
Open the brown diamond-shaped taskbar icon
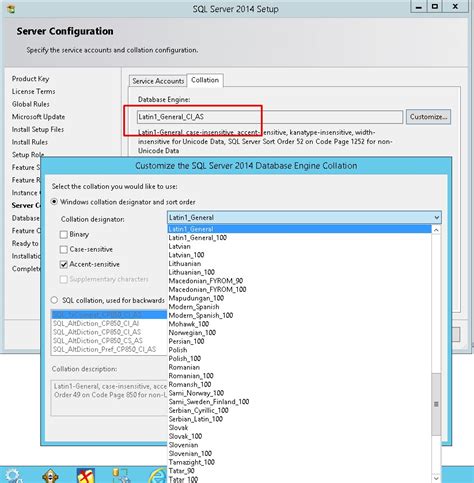click(50, 476)
